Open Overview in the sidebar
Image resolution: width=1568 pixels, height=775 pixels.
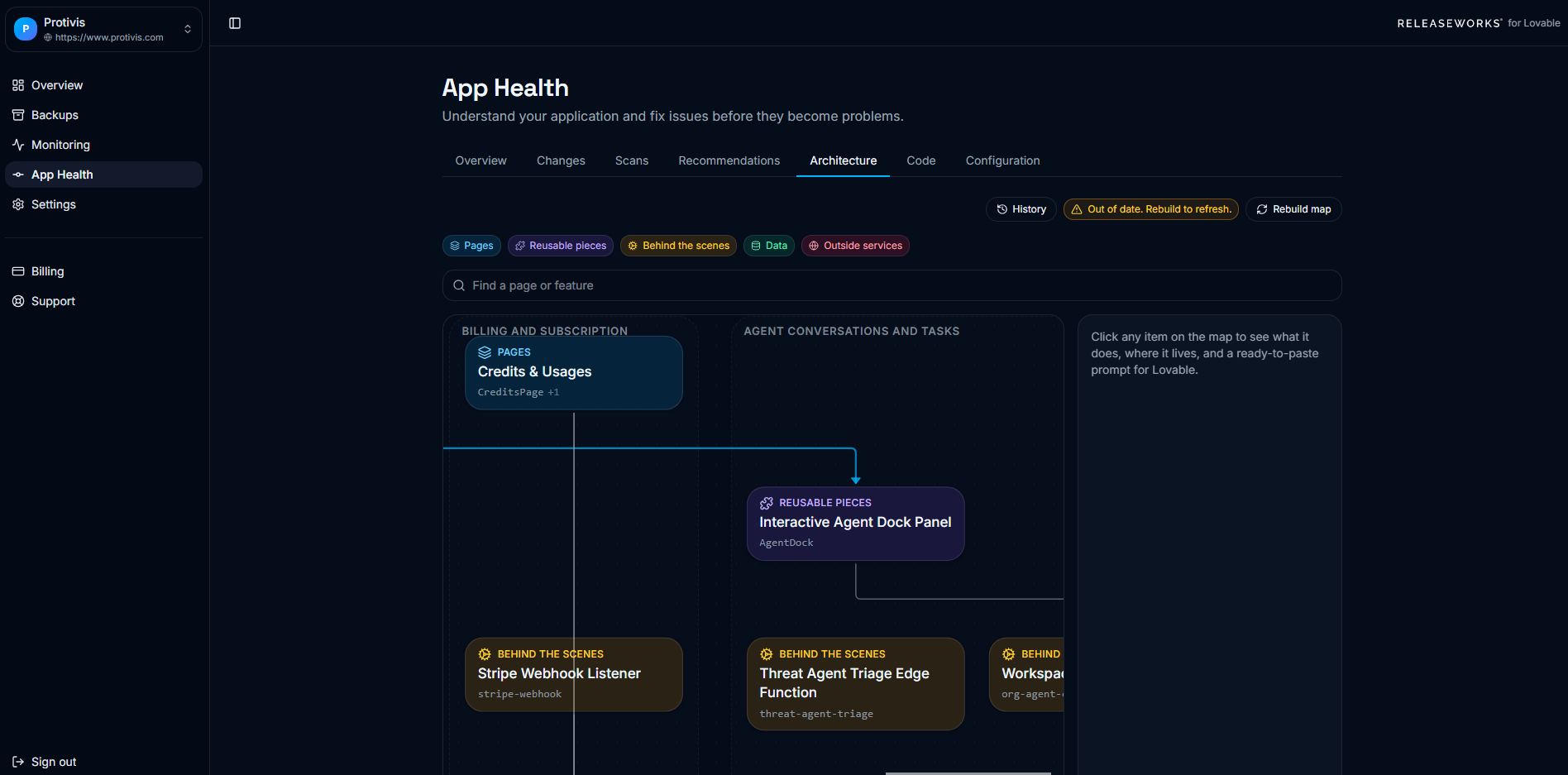(x=103, y=85)
